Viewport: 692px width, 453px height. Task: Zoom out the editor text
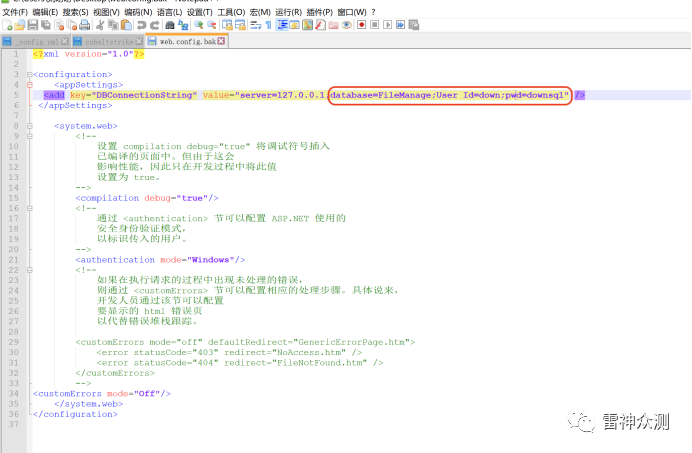pos(212,25)
